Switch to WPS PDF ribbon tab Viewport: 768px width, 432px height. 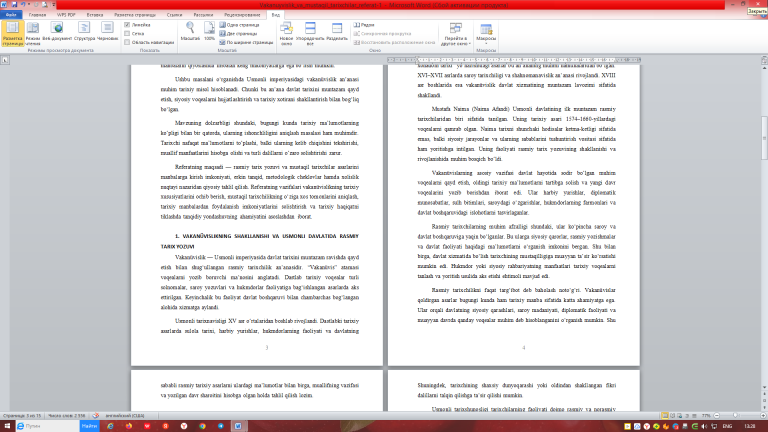pyautogui.click(x=66, y=15)
